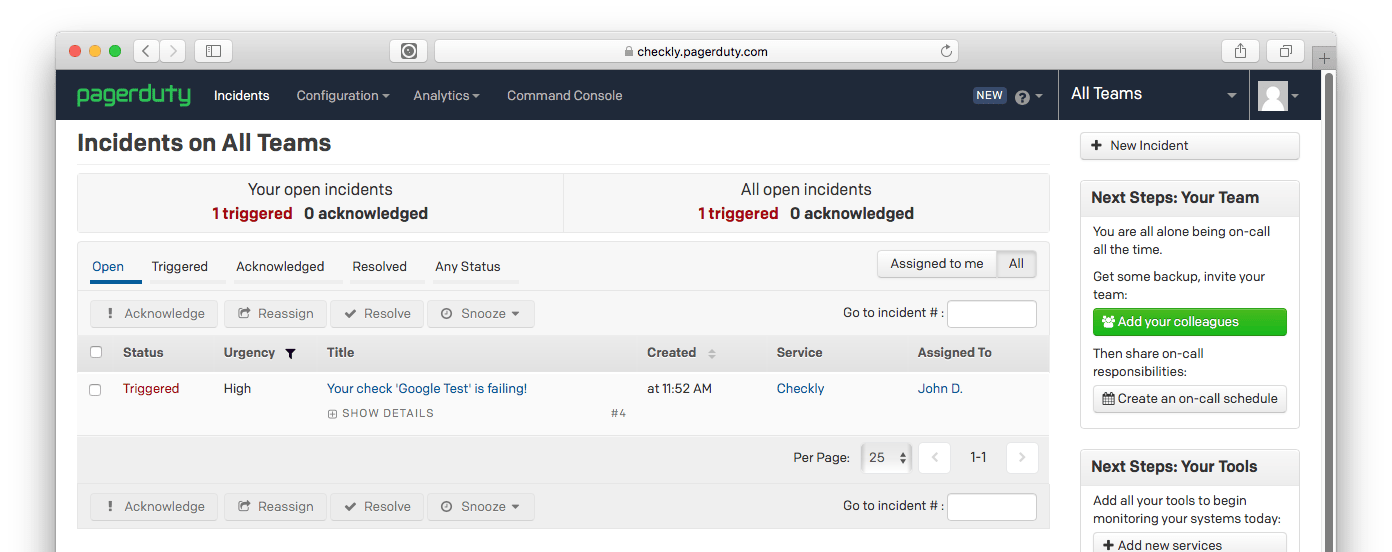The height and width of the screenshot is (552, 1392).
Task: Switch filter to Assigned to me
Action: click(937, 264)
